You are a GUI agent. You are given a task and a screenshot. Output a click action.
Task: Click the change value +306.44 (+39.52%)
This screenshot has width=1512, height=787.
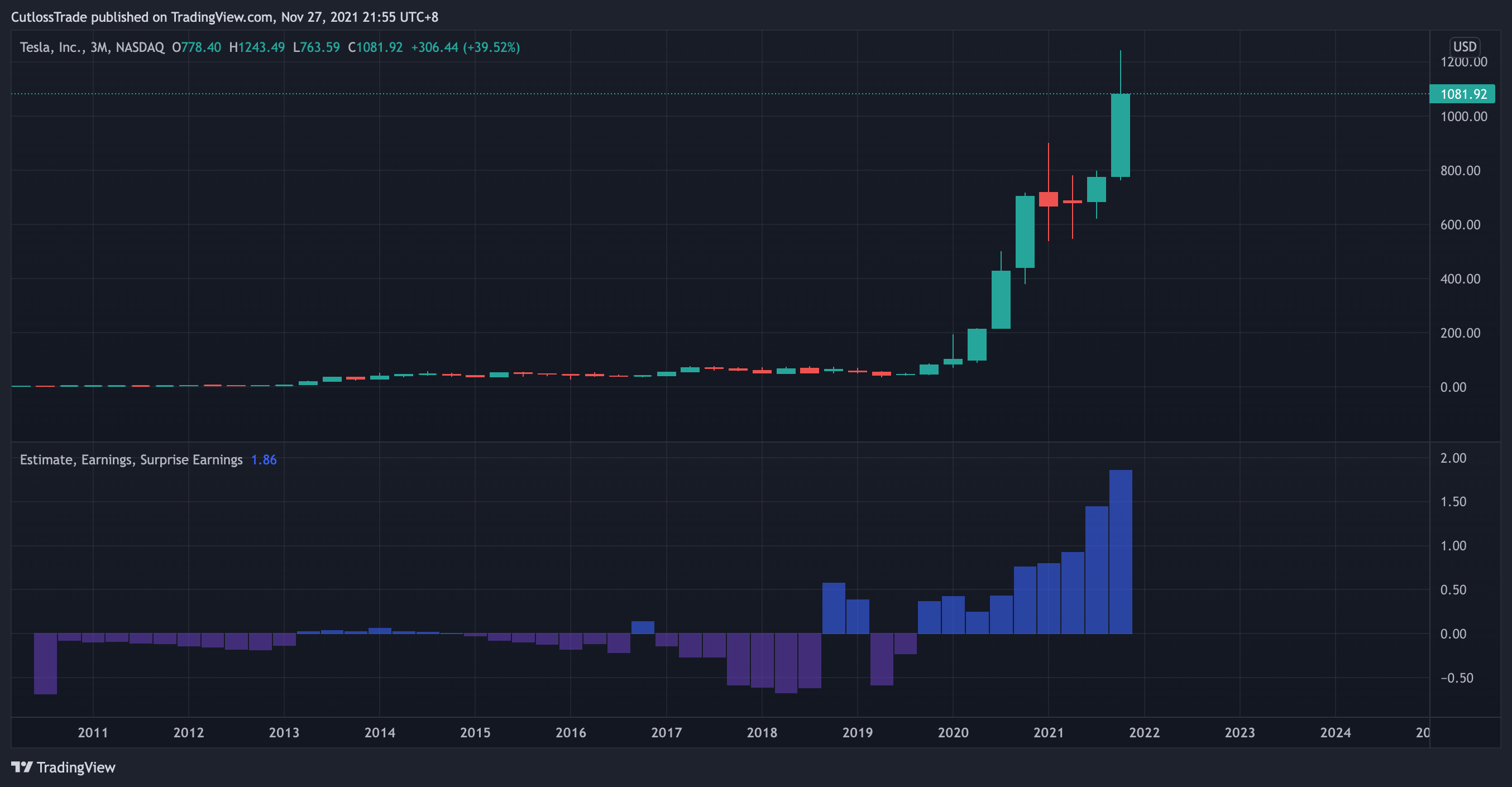coord(466,47)
